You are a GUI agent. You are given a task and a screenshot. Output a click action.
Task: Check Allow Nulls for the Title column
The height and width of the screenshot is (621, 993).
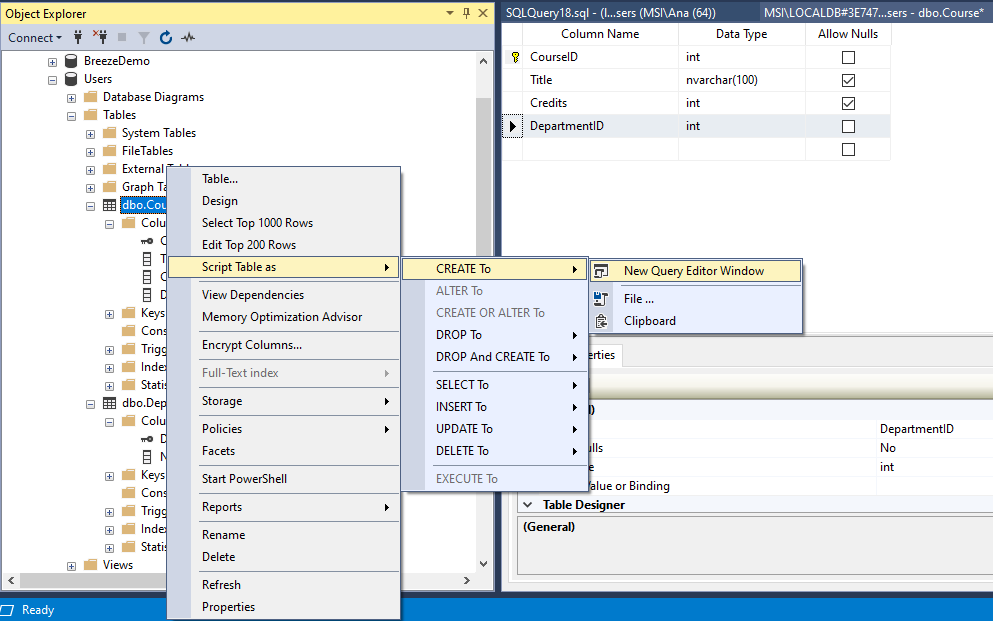click(848, 80)
